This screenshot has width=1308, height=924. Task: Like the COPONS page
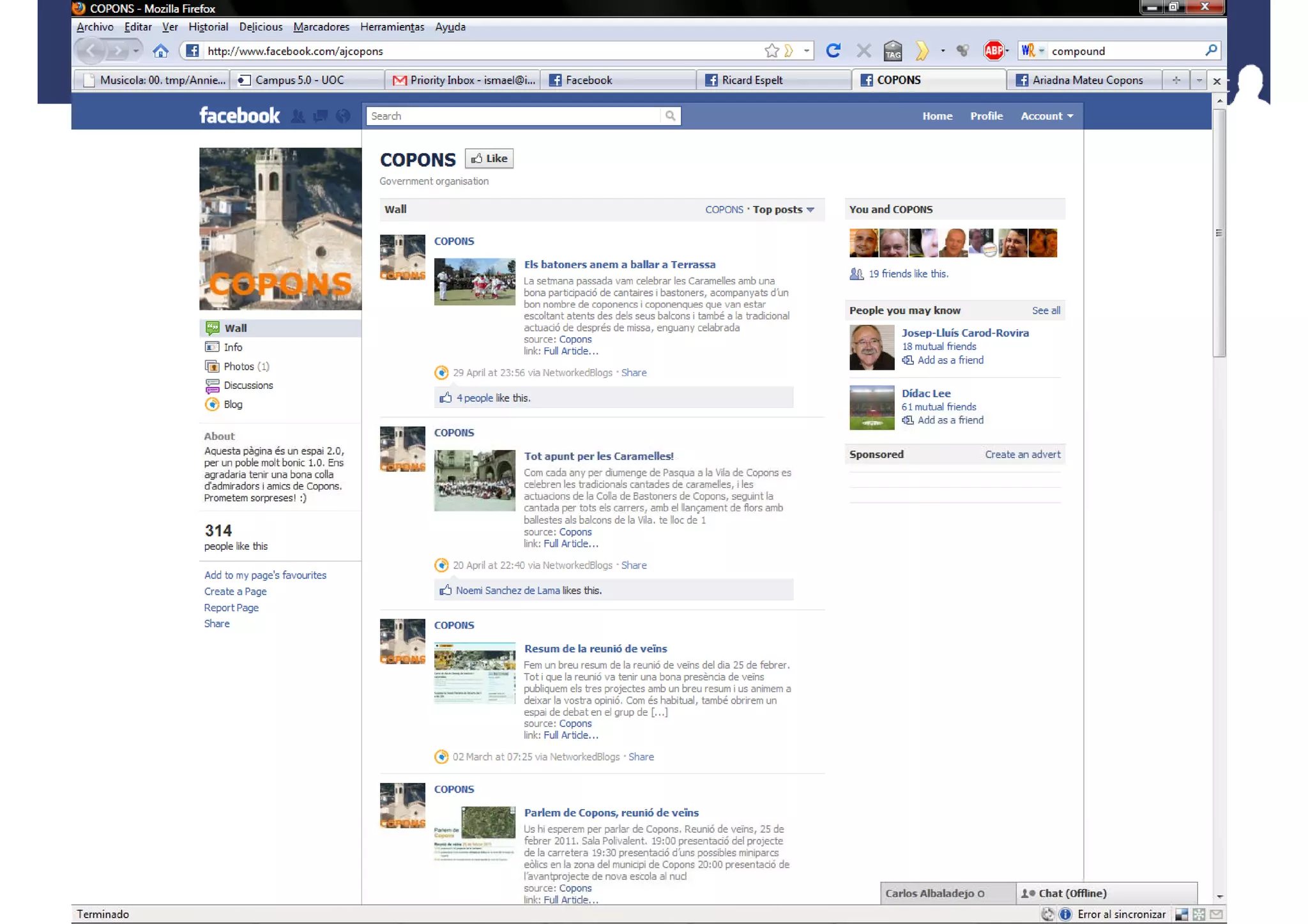(489, 158)
